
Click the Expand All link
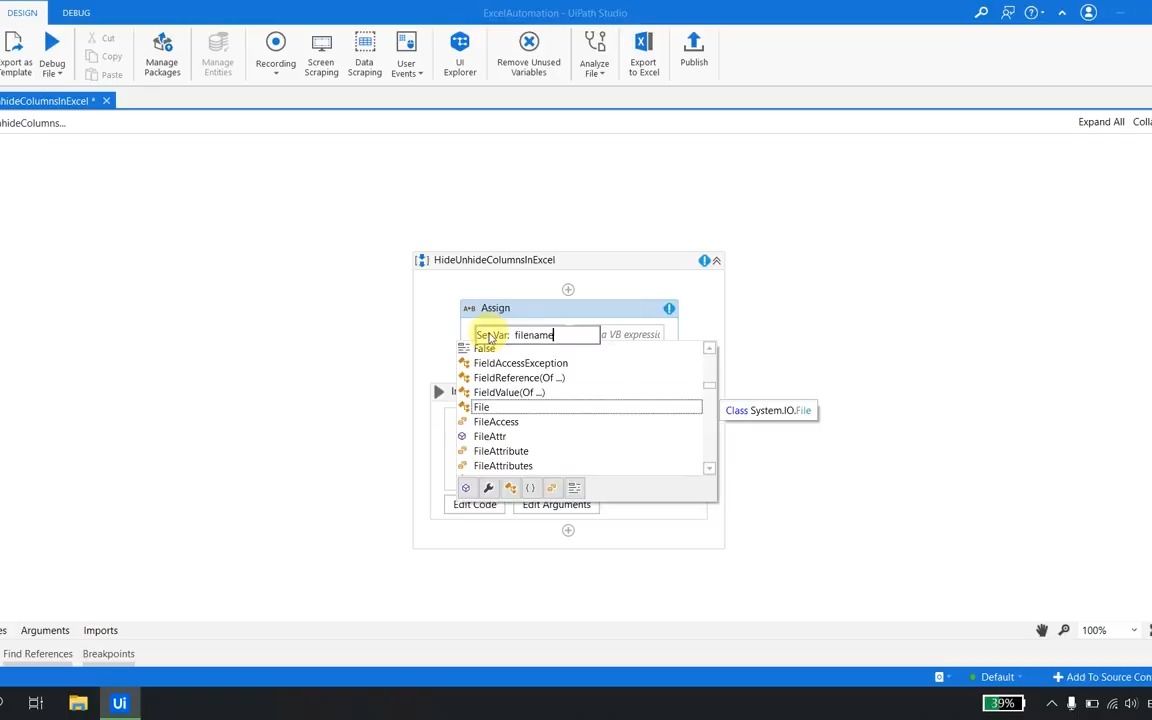(1101, 121)
